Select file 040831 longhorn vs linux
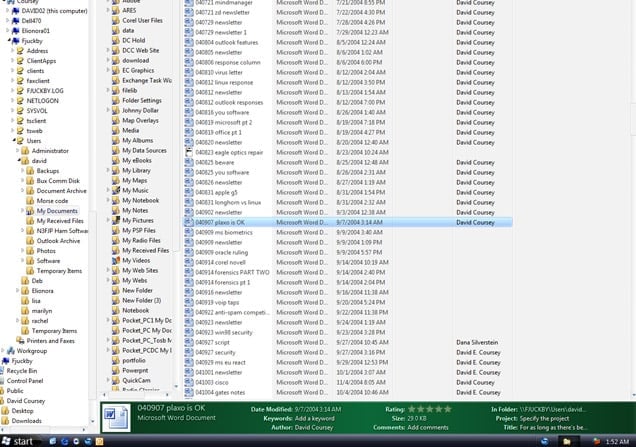The width and height of the screenshot is (636, 447). tap(228, 202)
